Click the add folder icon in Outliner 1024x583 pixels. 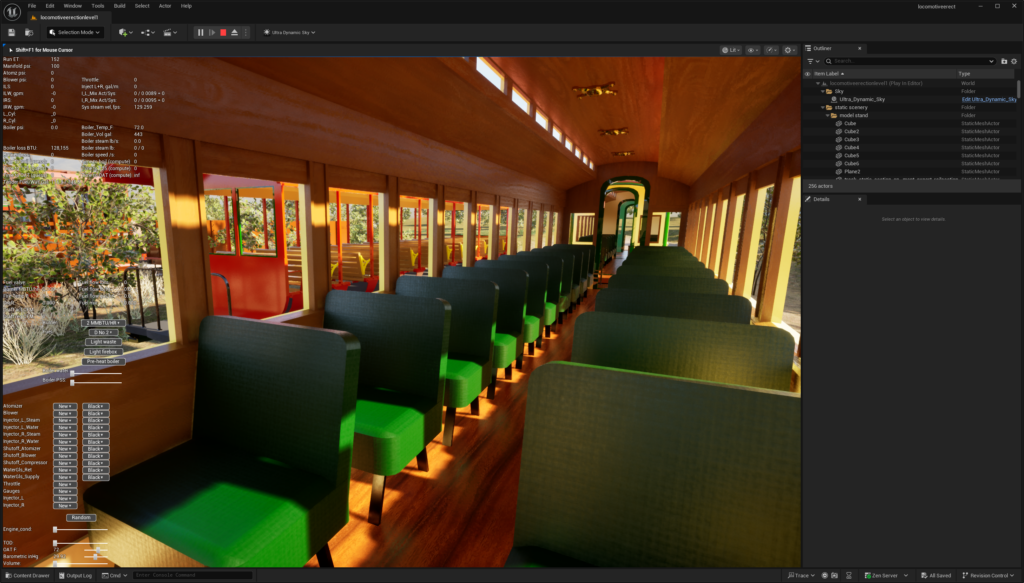[x=1004, y=61]
